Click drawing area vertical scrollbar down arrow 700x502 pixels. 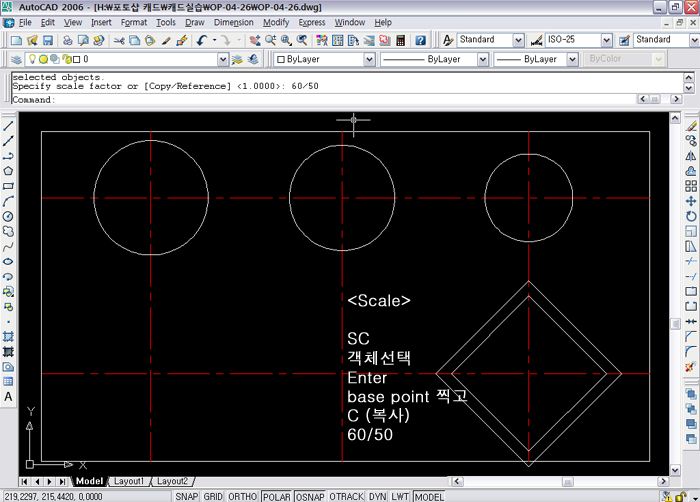pos(675,470)
